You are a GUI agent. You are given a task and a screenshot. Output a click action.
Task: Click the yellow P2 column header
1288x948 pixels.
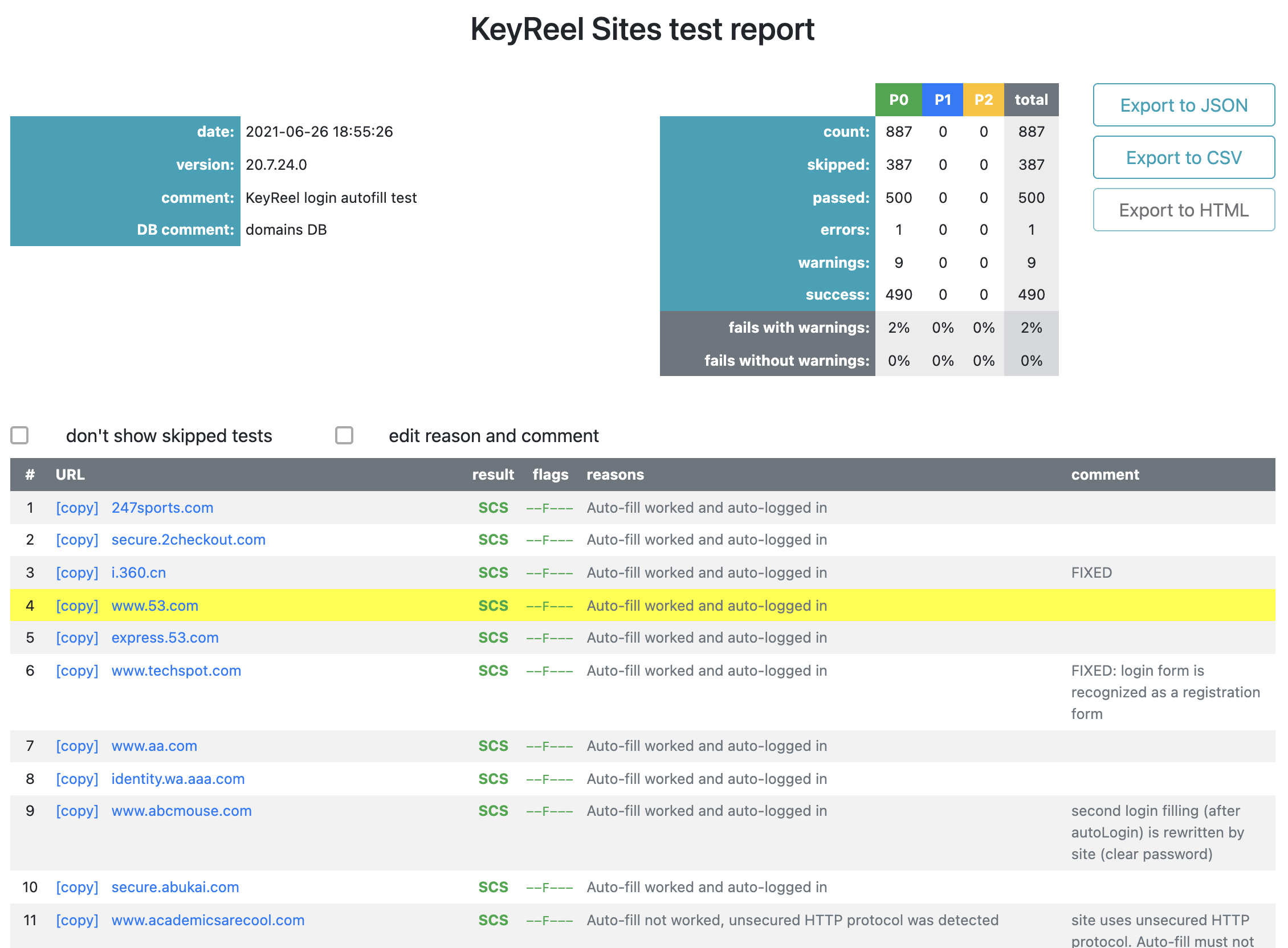coord(983,100)
